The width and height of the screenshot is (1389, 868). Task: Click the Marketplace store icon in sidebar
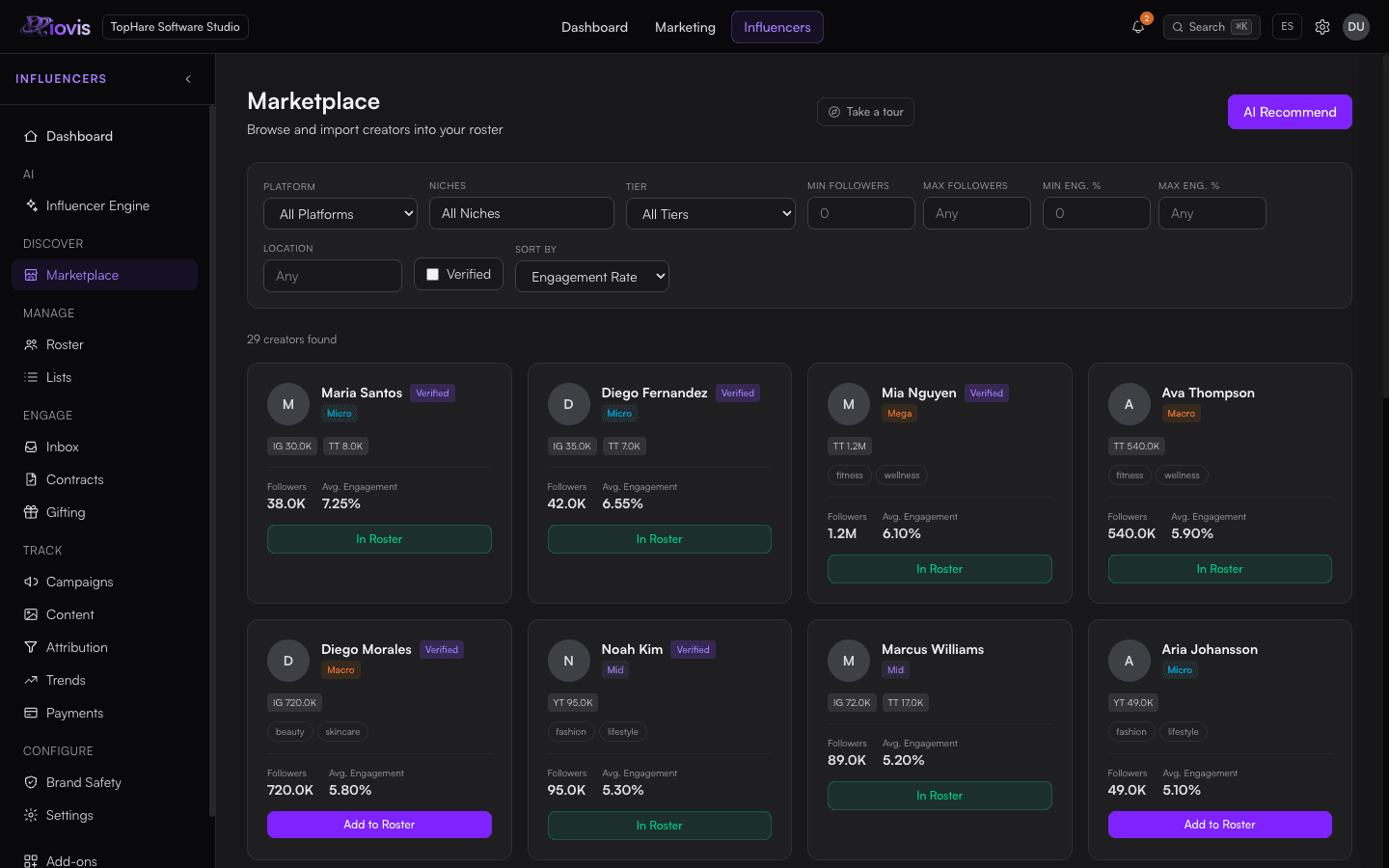(x=31, y=275)
